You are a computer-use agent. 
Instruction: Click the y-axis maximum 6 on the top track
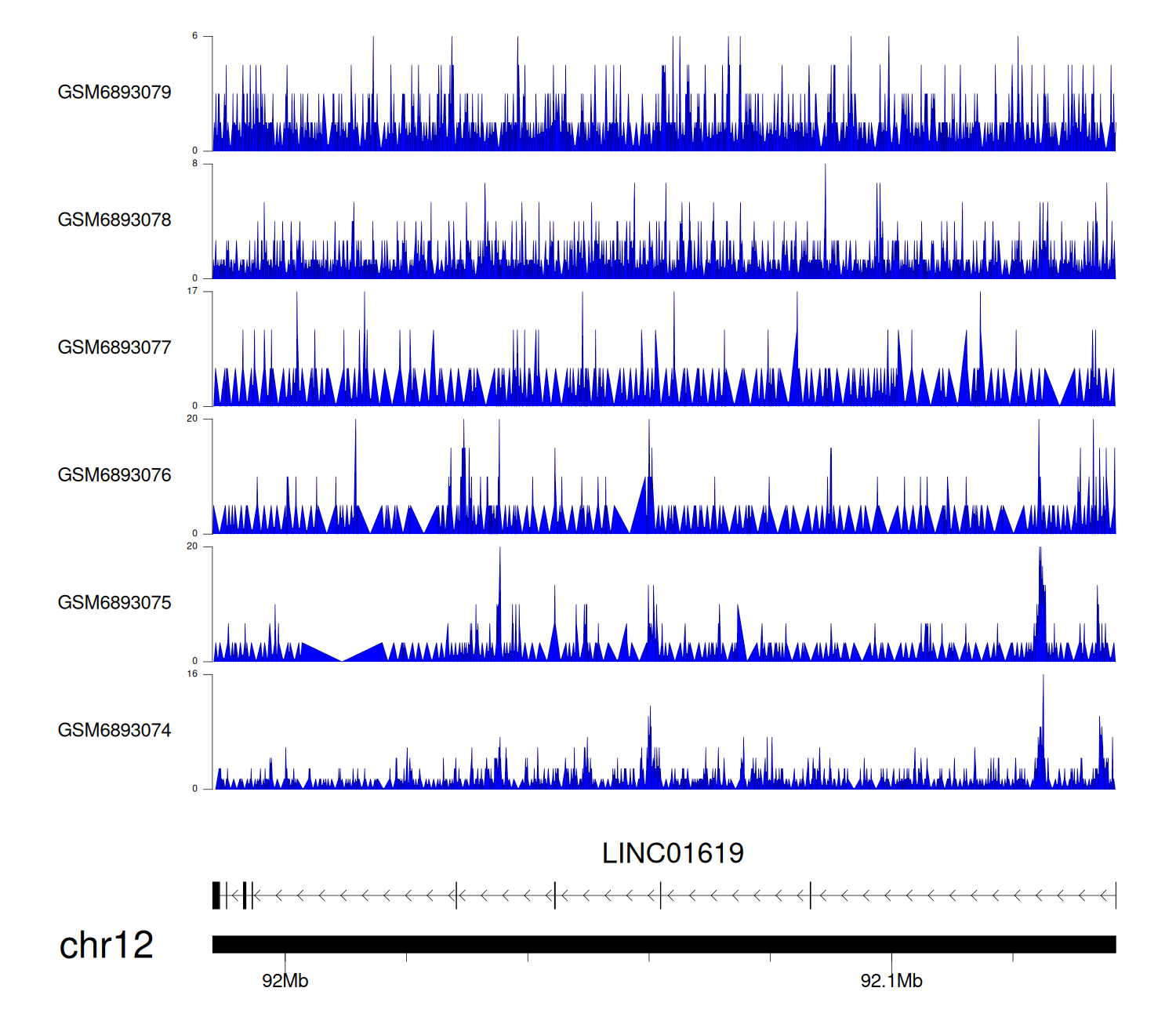pyautogui.click(x=194, y=36)
